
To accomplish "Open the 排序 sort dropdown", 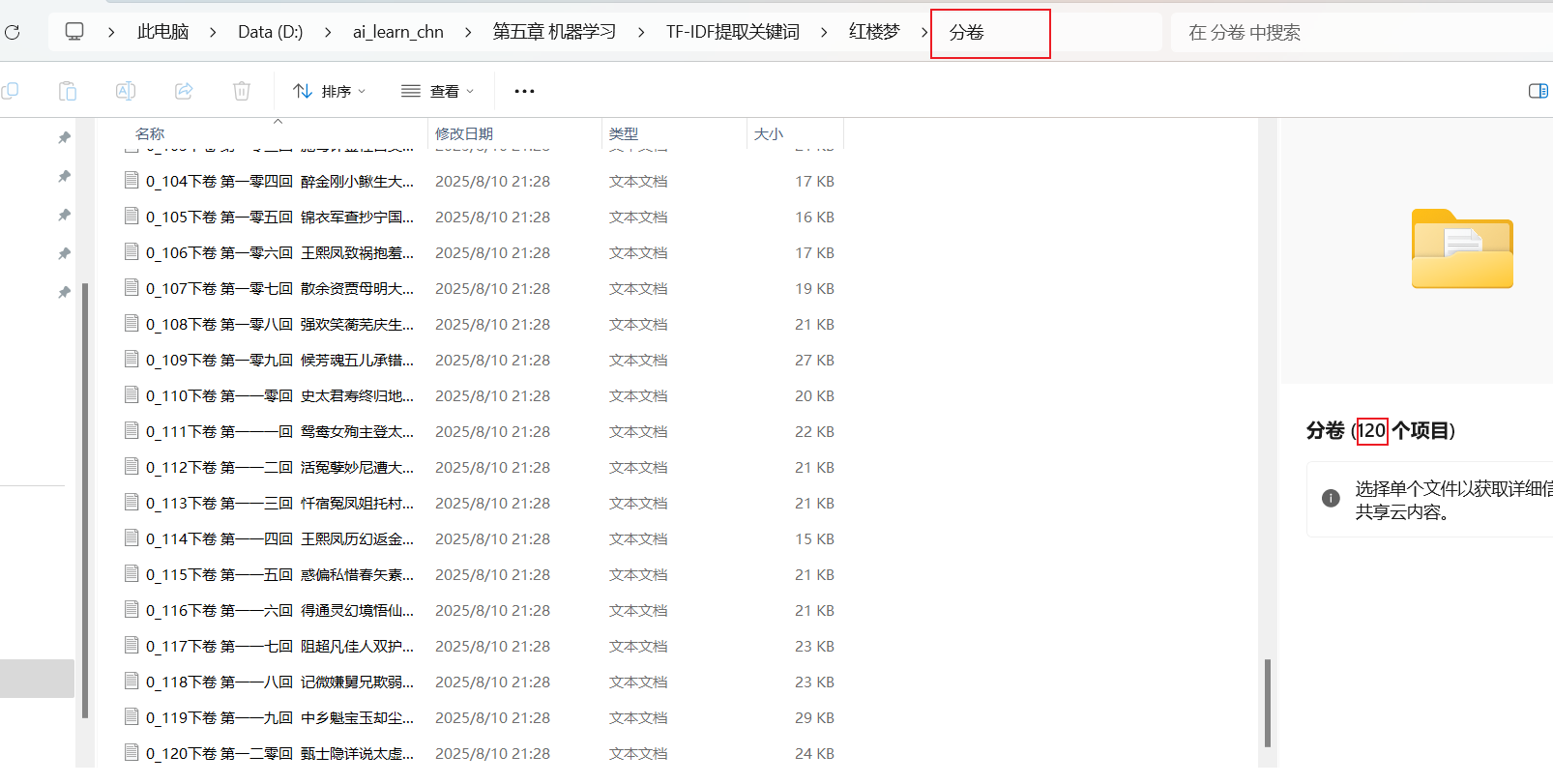I will [330, 91].
